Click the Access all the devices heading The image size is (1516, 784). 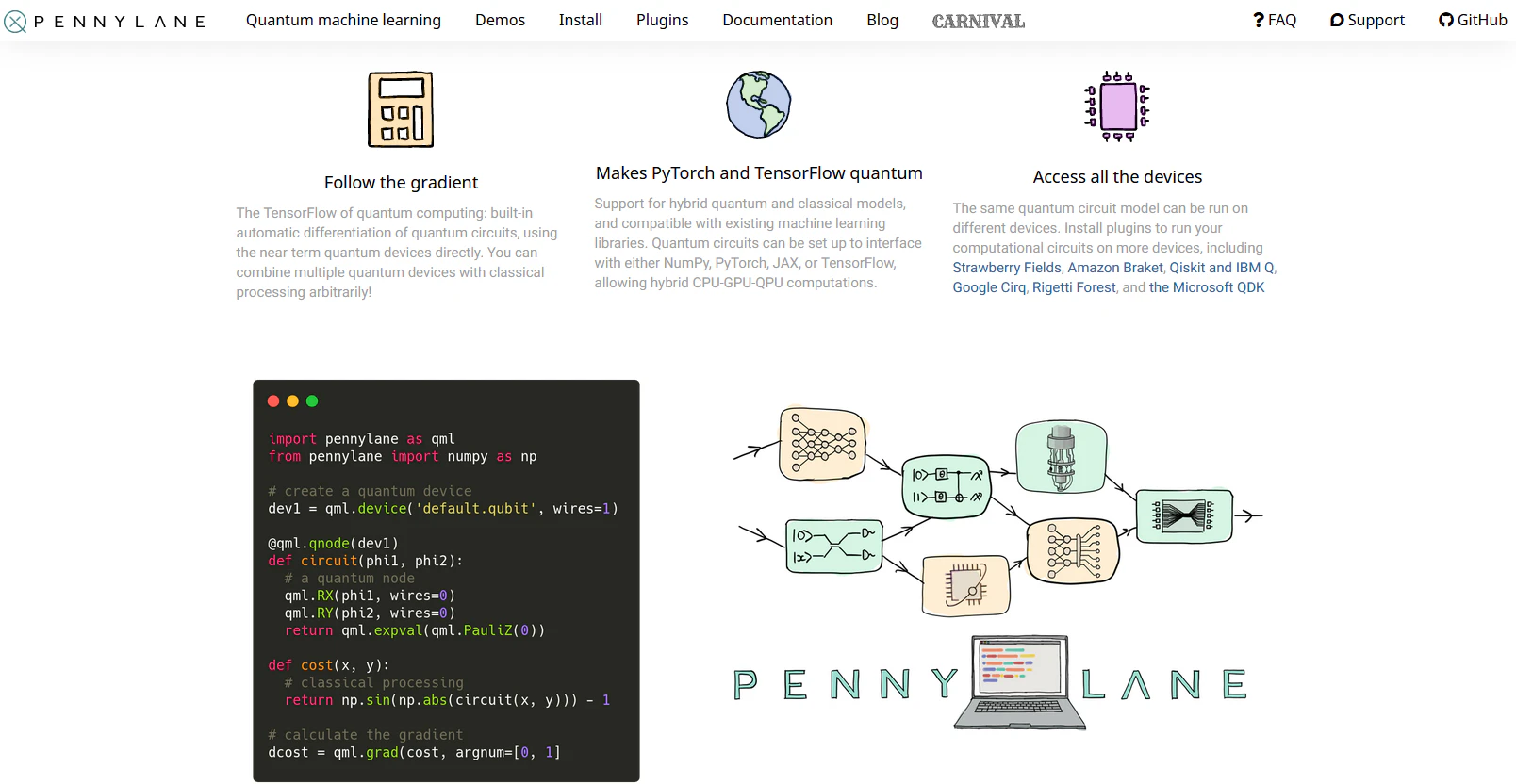click(1117, 177)
